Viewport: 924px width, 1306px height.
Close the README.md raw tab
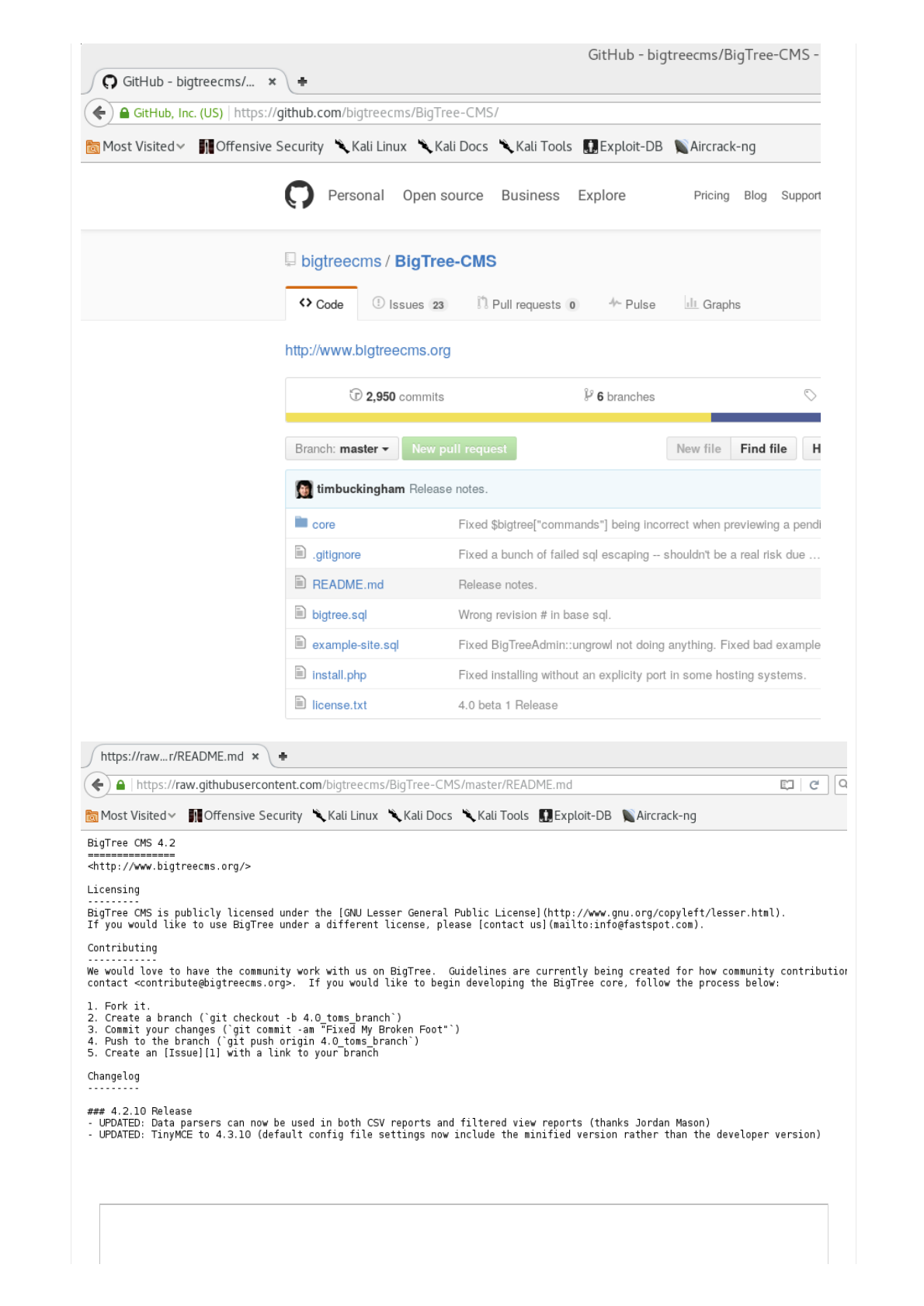[255, 756]
